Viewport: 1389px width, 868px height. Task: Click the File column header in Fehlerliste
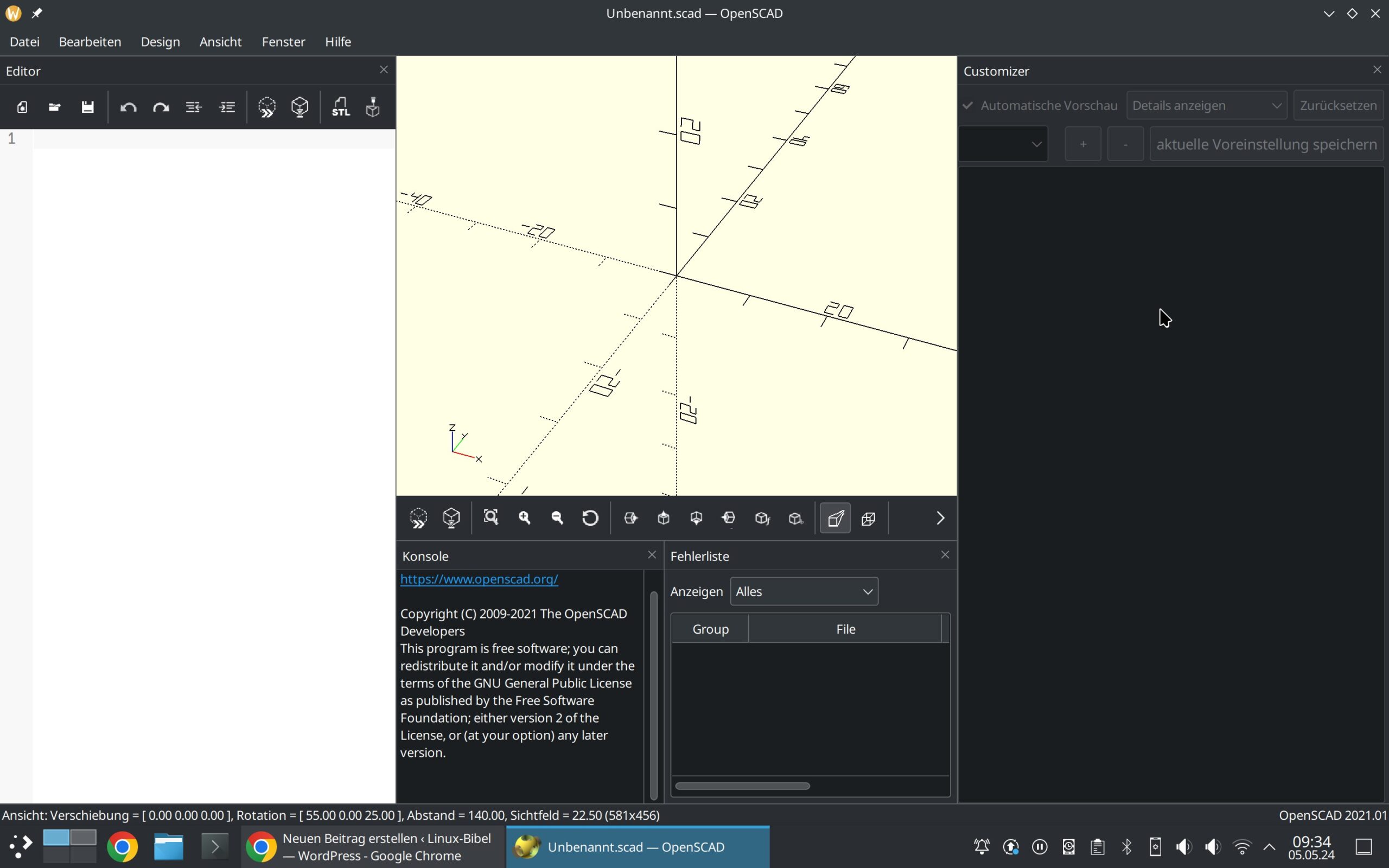pyautogui.click(x=845, y=629)
